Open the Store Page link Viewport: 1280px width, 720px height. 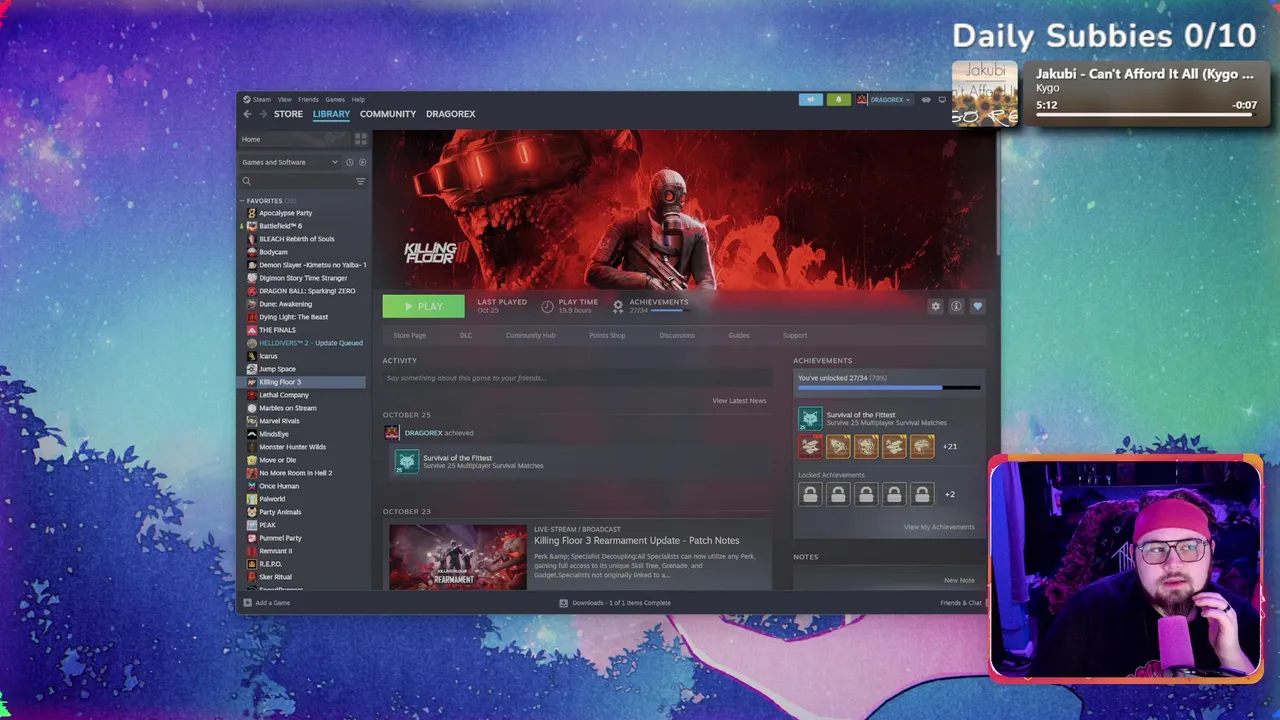tap(409, 335)
